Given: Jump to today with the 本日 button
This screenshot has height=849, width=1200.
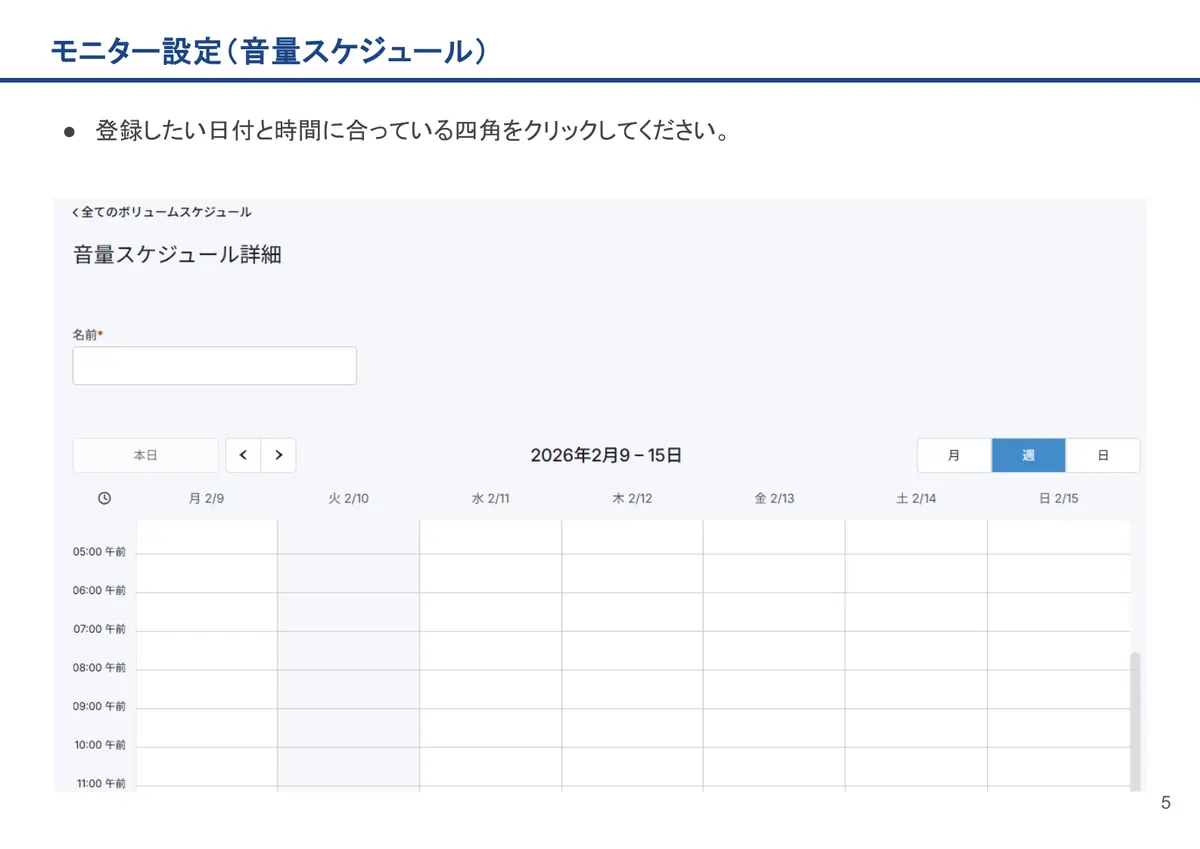Looking at the screenshot, I should click(x=146, y=455).
